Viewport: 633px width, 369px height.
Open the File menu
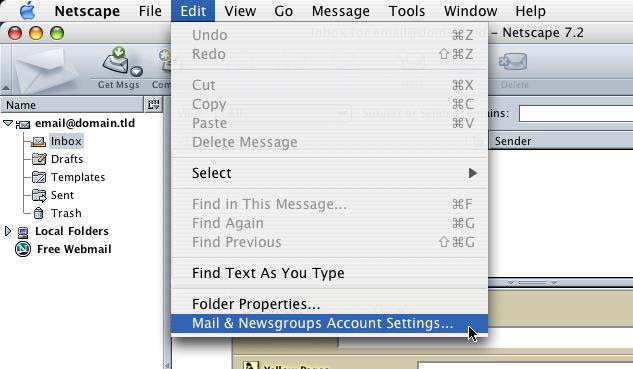(x=150, y=11)
